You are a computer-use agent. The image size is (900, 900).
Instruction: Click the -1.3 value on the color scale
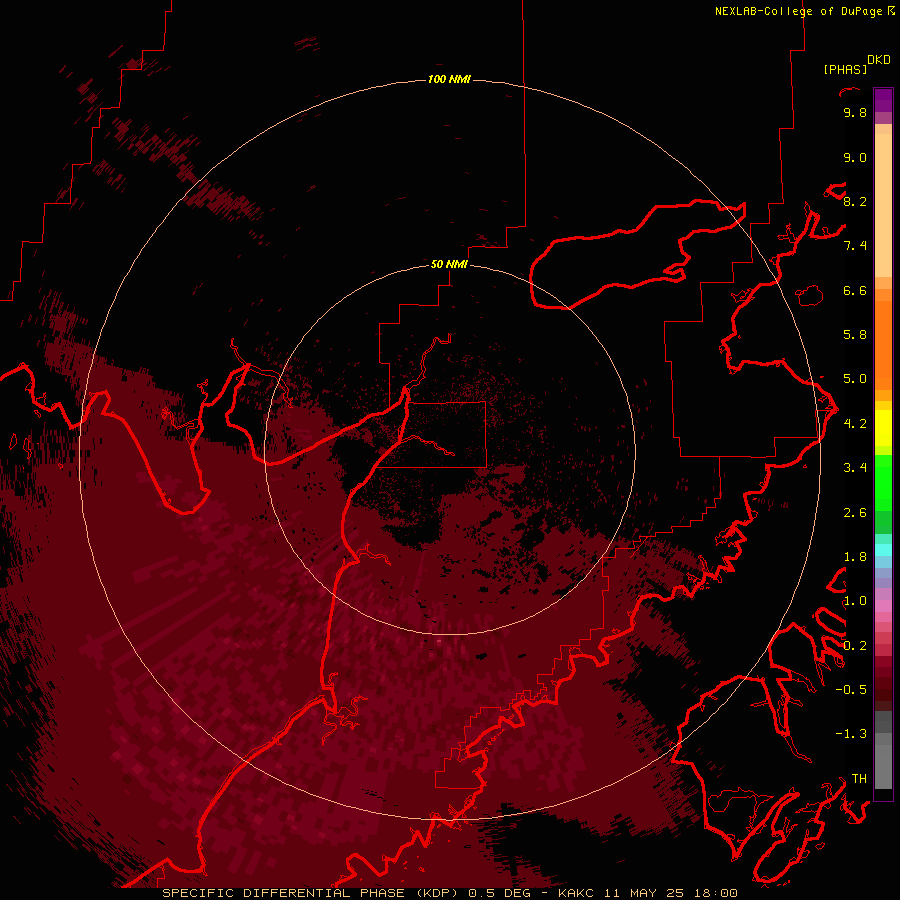pos(851,734)
